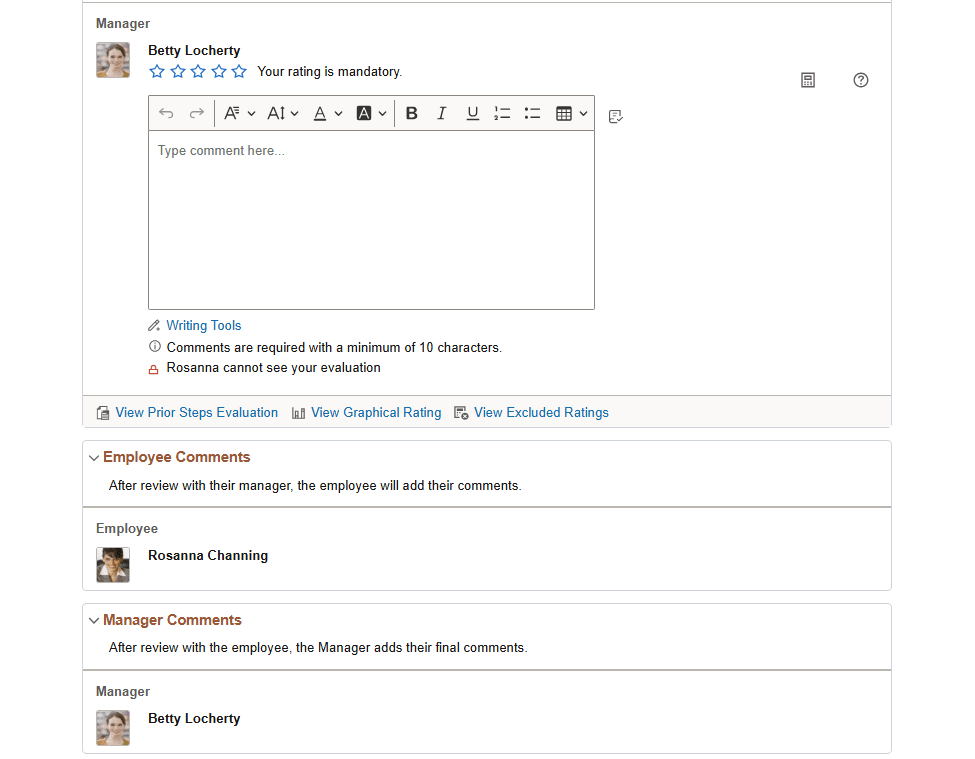This screenshot has height=759, width=975.
Task: Apply italic formatting in the comment editor
Action: (x=442, y=113)
